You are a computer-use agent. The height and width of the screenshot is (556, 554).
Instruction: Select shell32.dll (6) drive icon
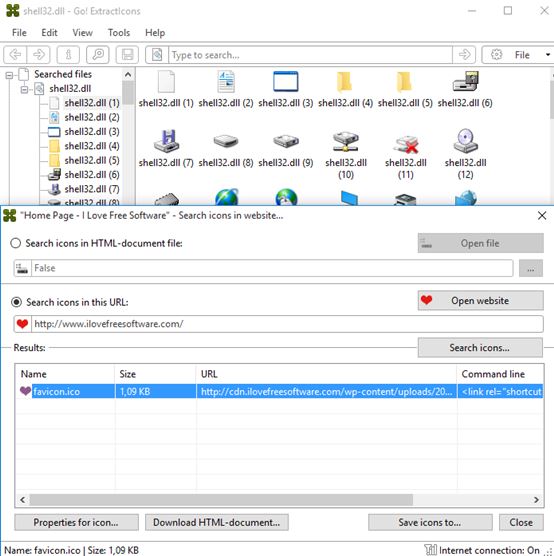[465, 82]
